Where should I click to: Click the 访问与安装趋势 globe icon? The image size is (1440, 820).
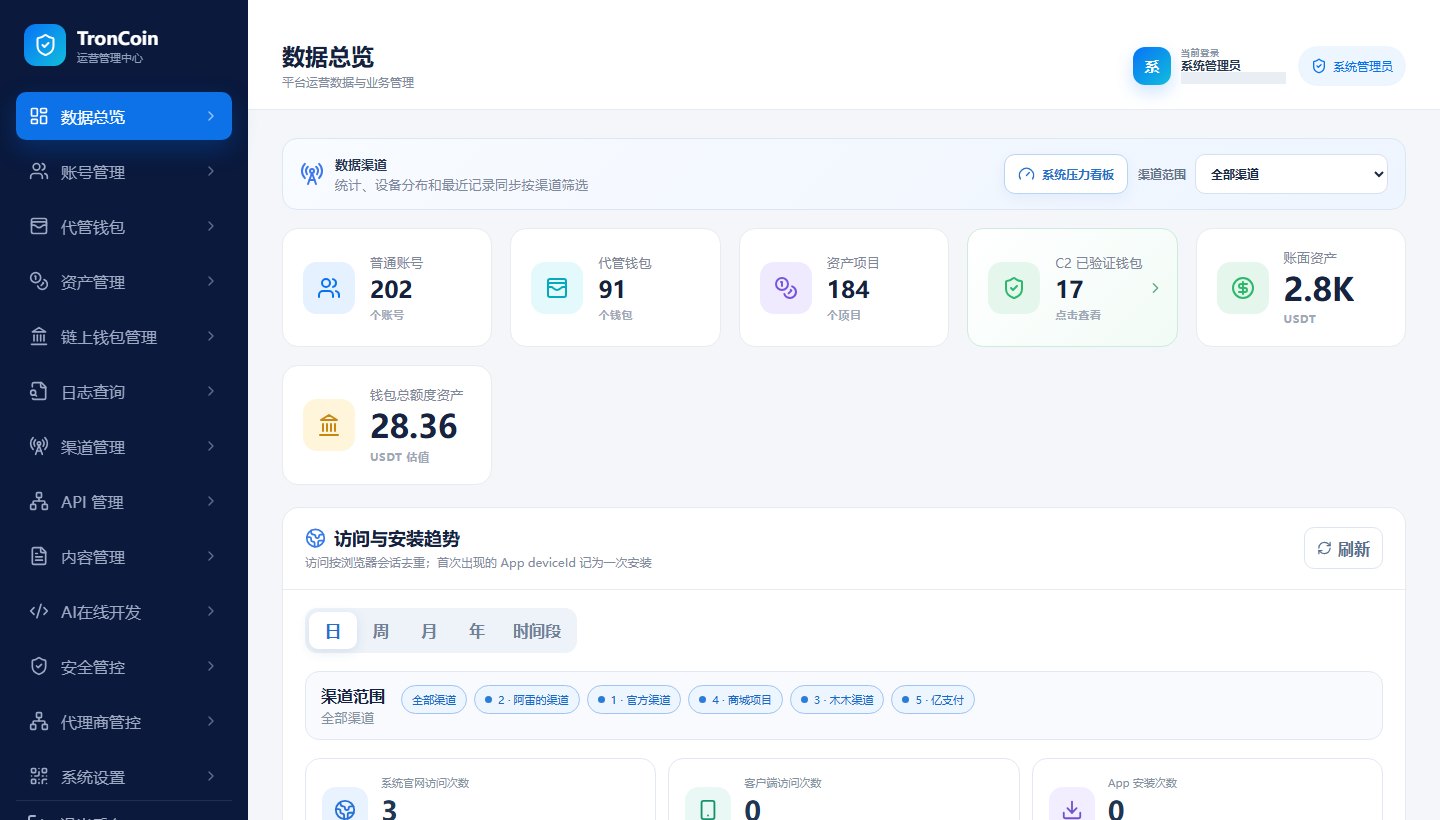316,538
